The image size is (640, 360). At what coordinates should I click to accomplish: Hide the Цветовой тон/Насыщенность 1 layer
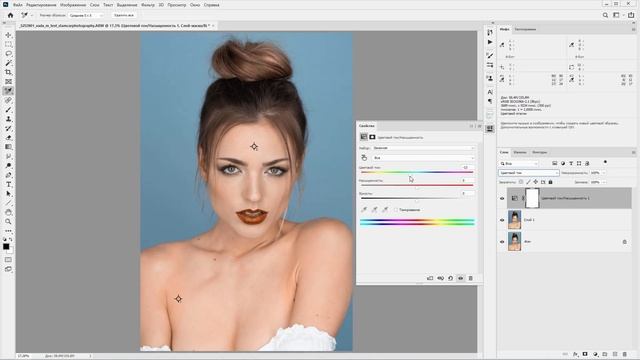pyautogui.click(x=502, y=198)
